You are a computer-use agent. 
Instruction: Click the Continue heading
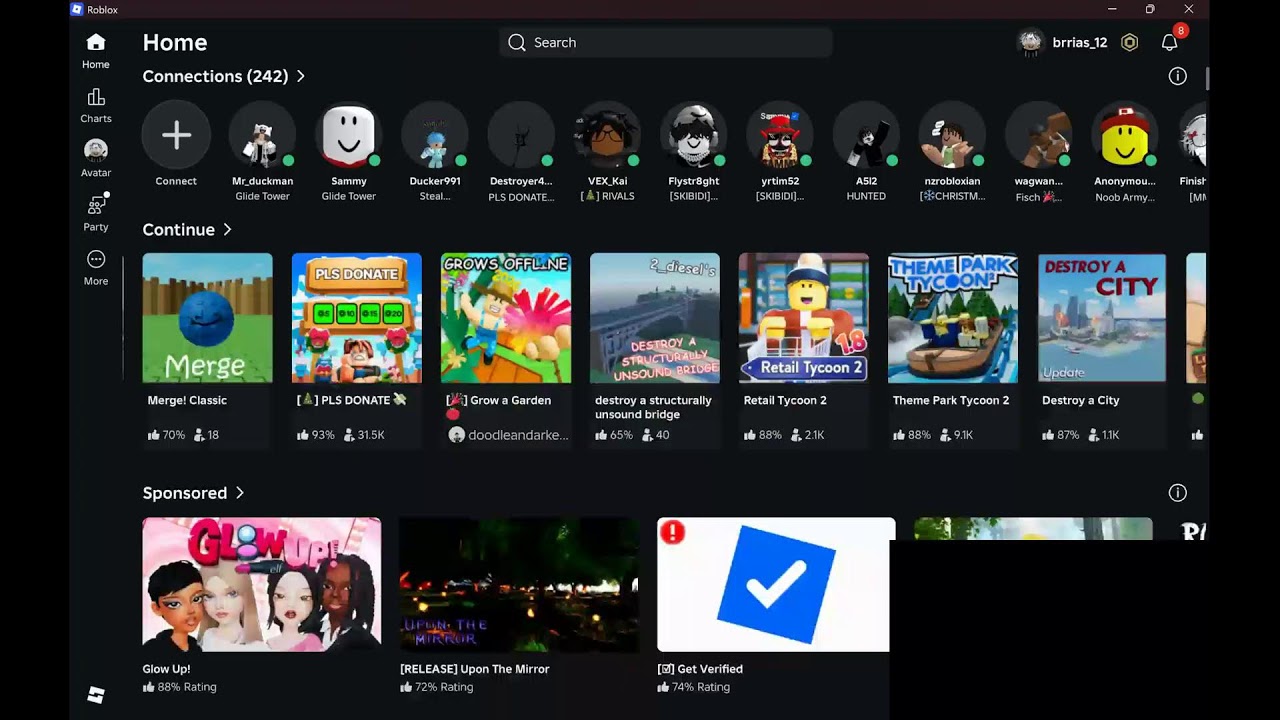point(178,230)
